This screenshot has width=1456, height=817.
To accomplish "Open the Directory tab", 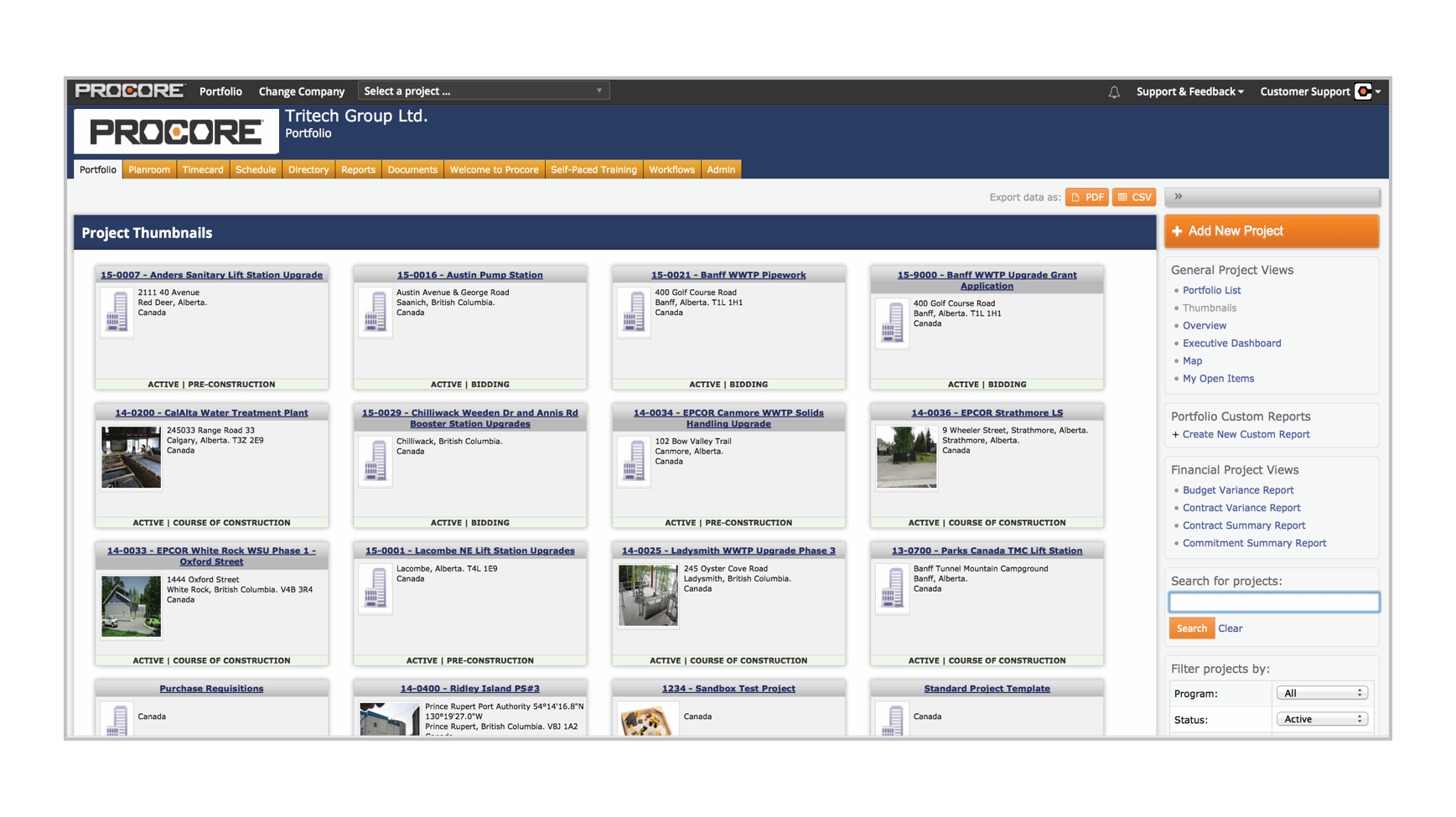I will [308, 169].
